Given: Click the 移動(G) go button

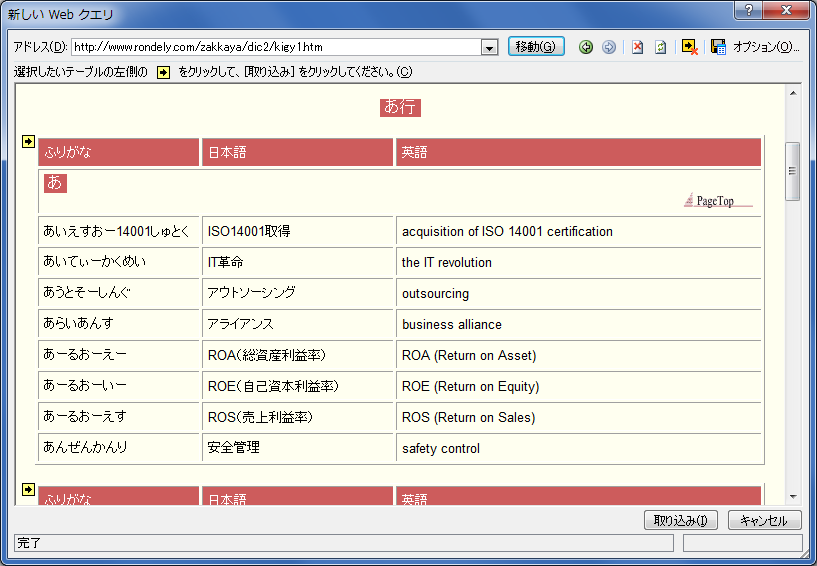Looking at the screenshot, I should 536,47.
